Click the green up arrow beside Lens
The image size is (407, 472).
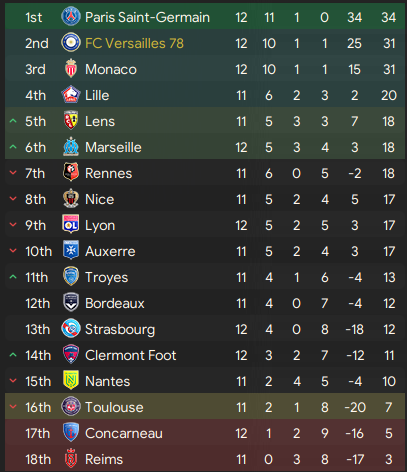pyautogui.click(x=13, y=121)
